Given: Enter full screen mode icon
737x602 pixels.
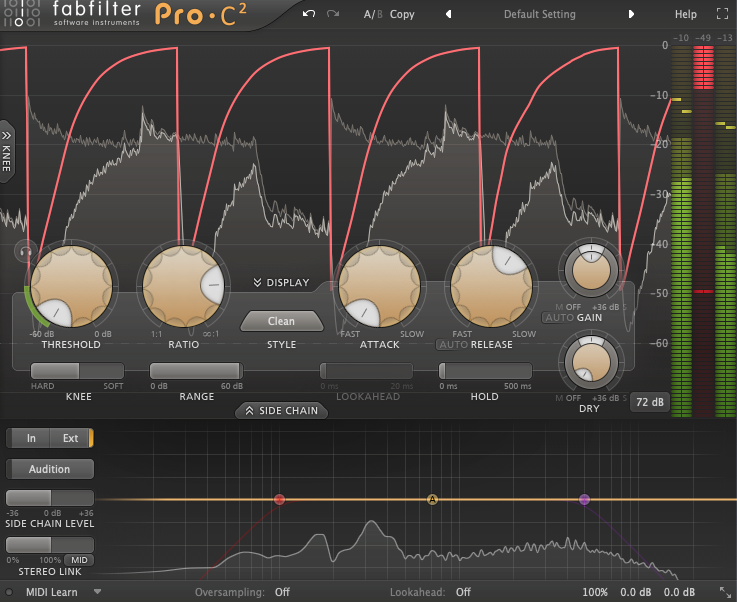Looking at the screenshot, I should (722, 14).
